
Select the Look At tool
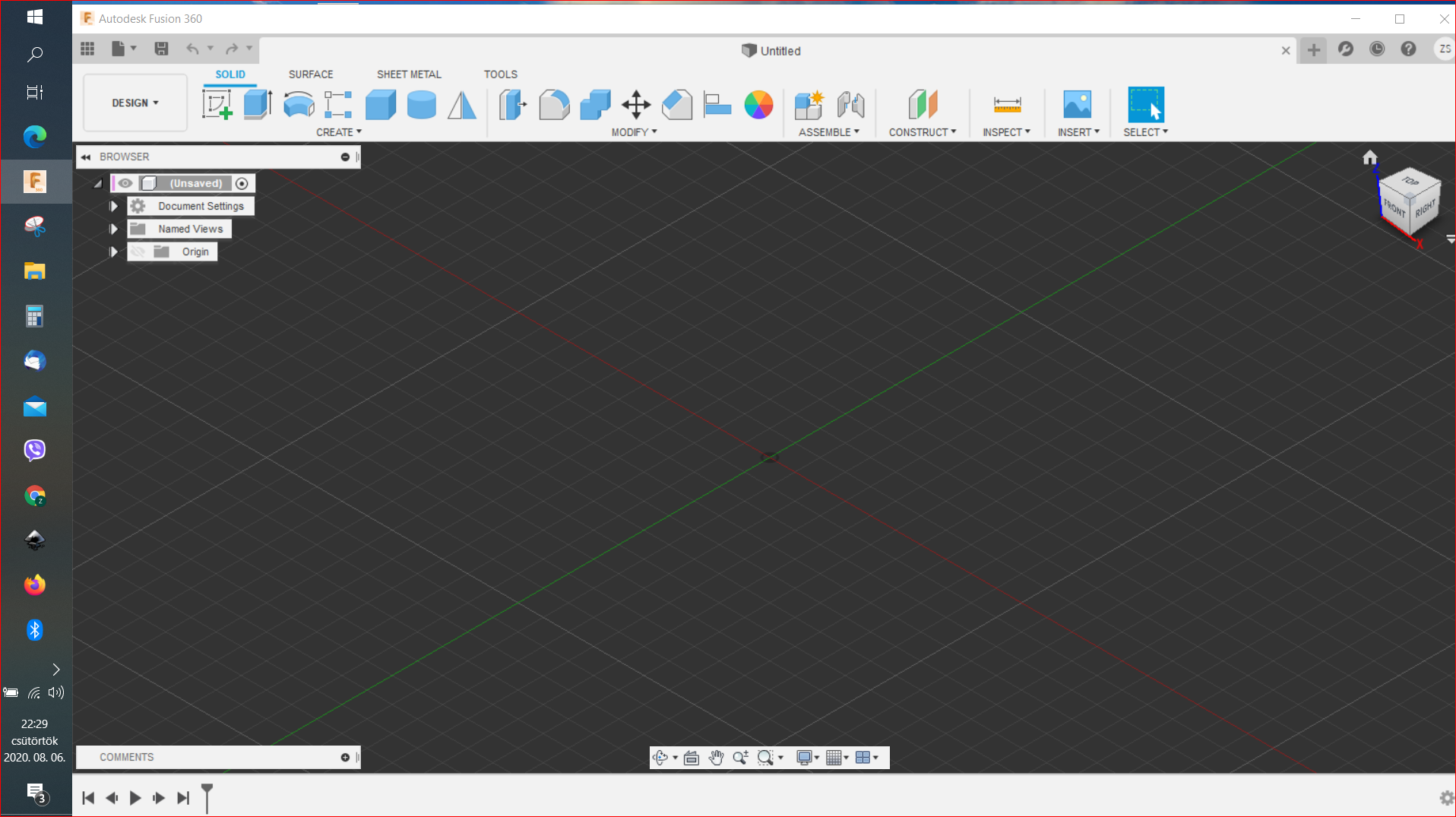click(x=691, y=757)
